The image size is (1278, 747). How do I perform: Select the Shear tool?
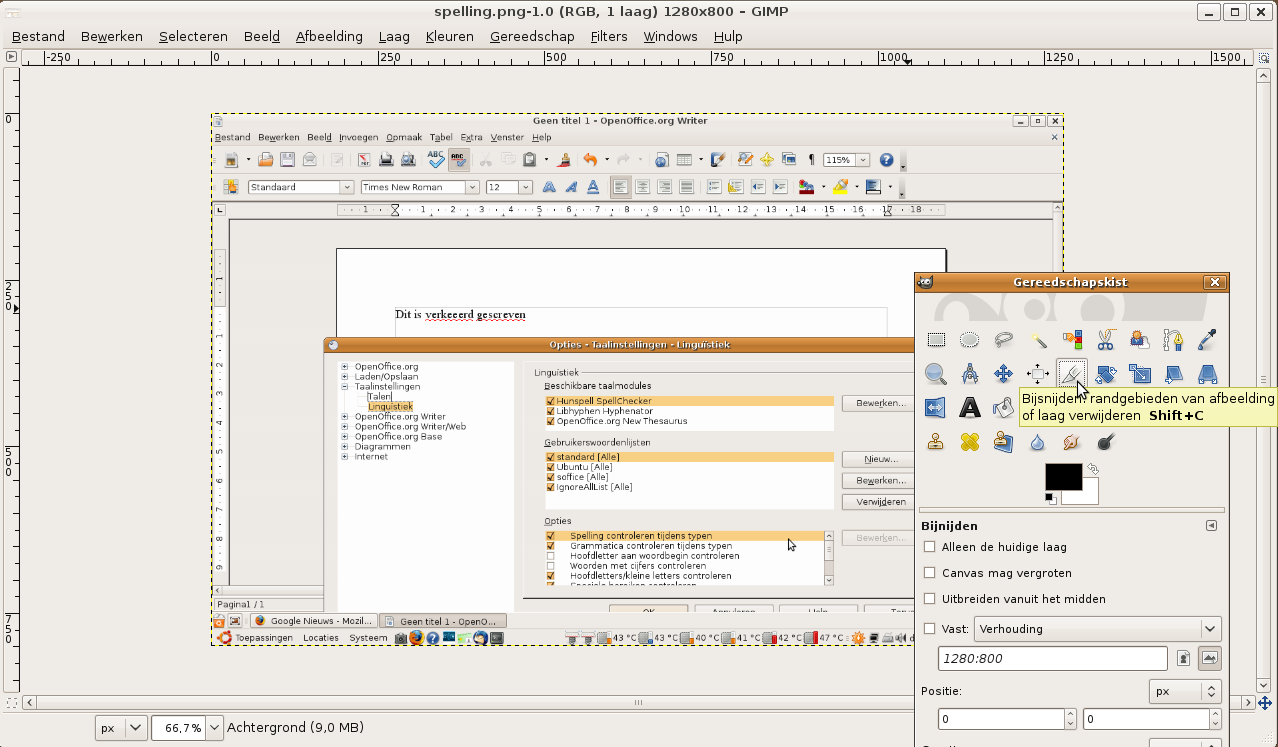[x=1174, y=374]
